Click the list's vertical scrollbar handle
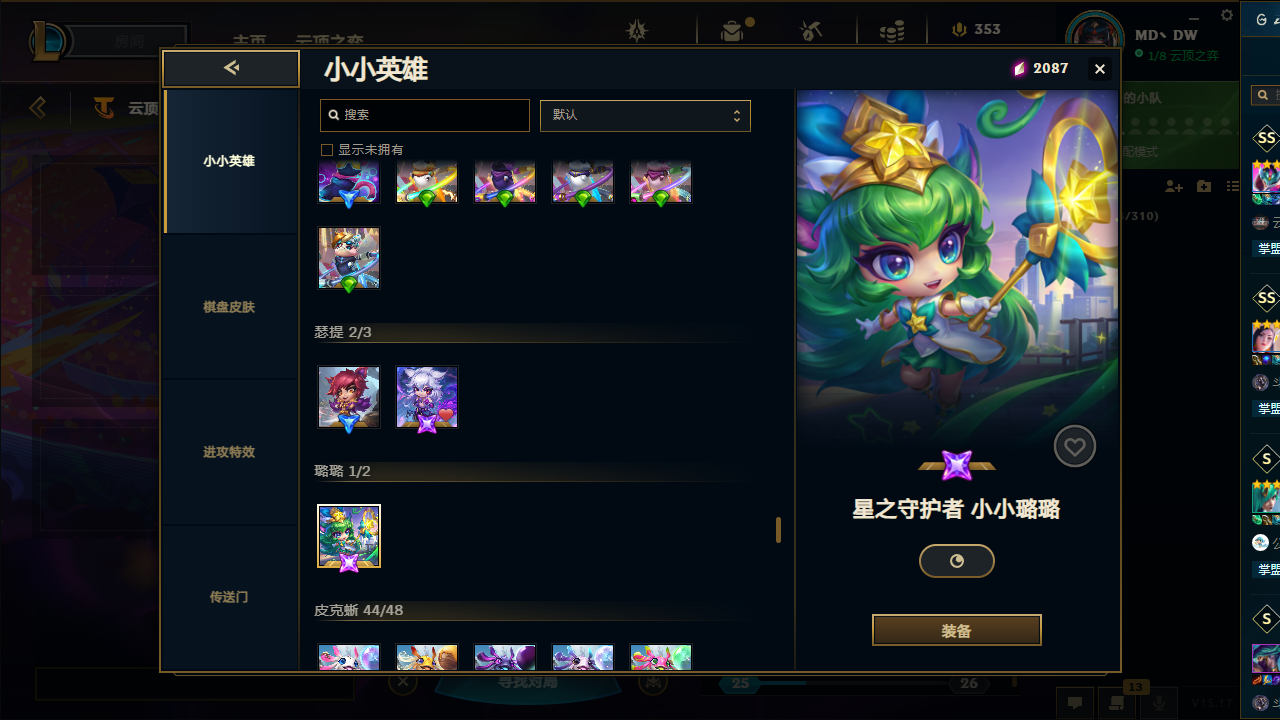1280x720 pixels. coord(778,530)
